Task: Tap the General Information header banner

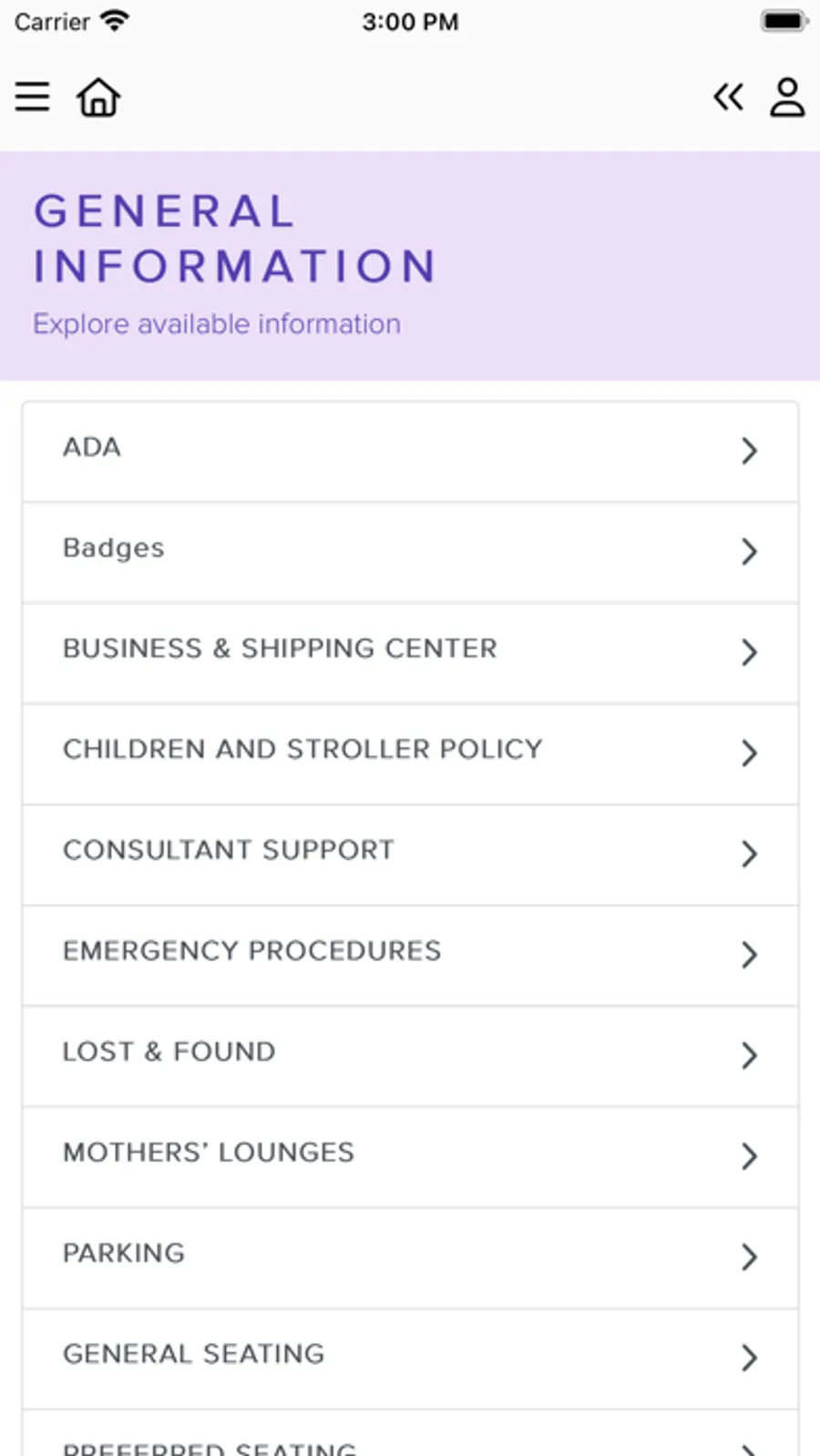Action: coord(410,264)
